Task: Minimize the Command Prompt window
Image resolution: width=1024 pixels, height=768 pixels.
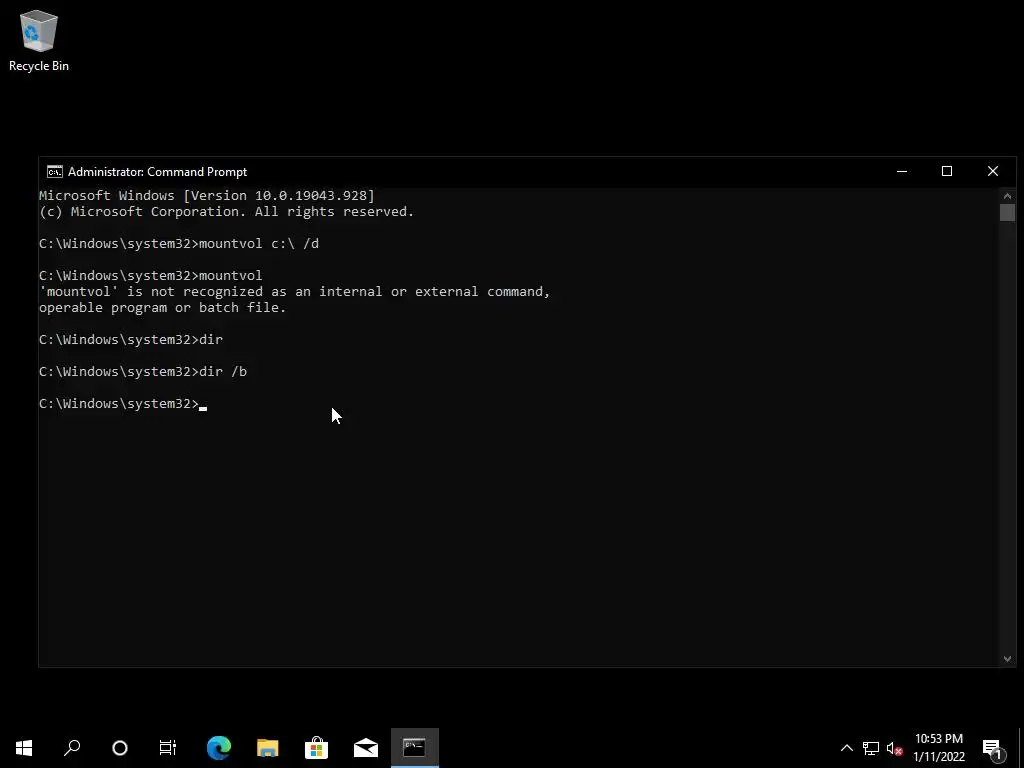Action: coord(902,172)
